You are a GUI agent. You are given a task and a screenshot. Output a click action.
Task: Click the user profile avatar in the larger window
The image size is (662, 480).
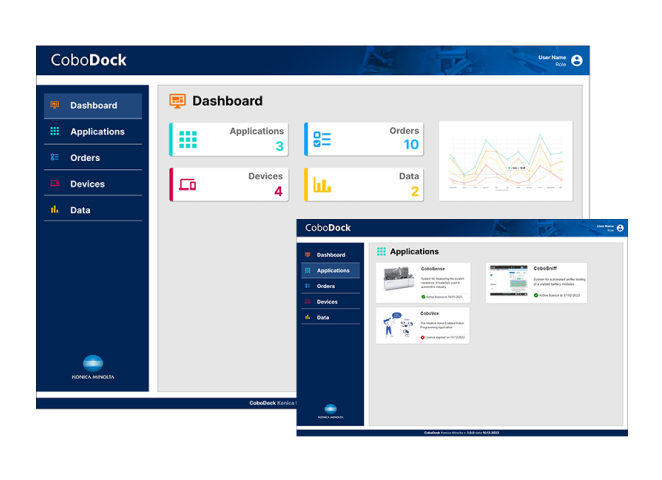click(x=577, y=60)
